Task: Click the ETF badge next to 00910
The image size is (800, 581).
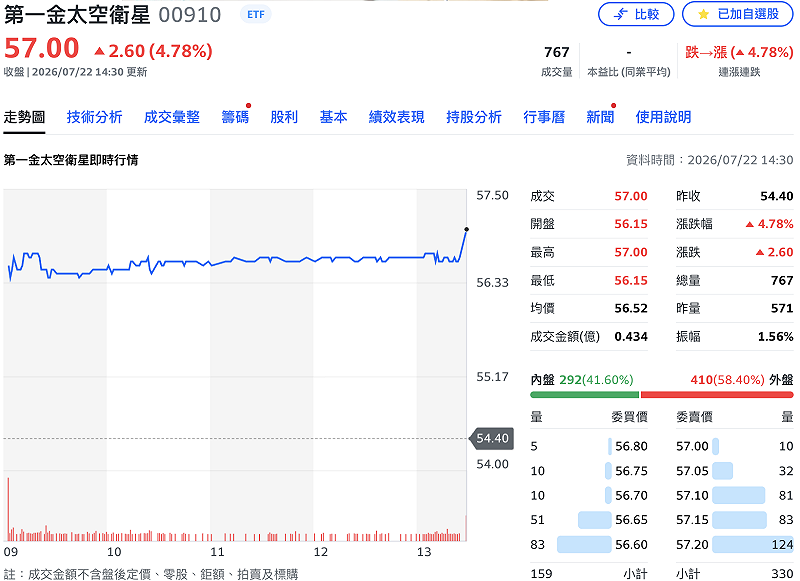Action: click(x=256, y=14)
